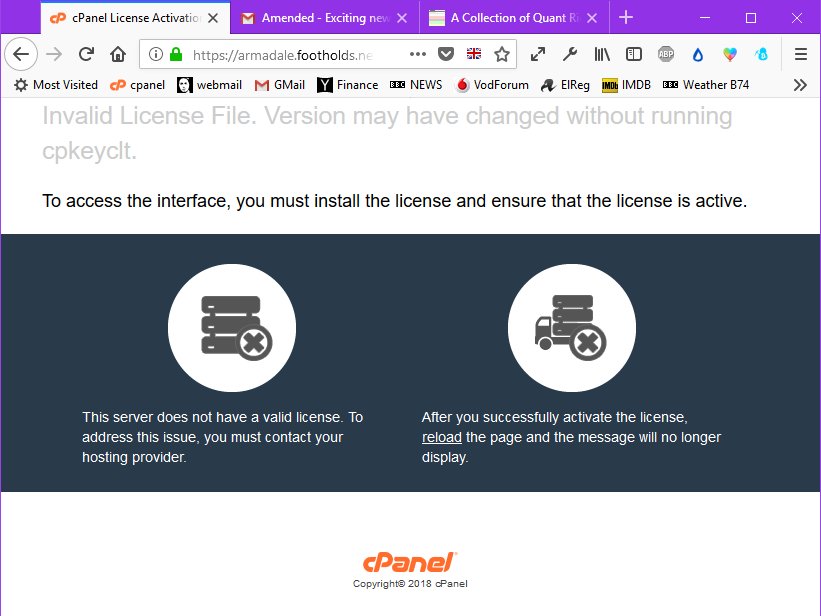Click the Invalid License File heading text

tap(387, 133)
